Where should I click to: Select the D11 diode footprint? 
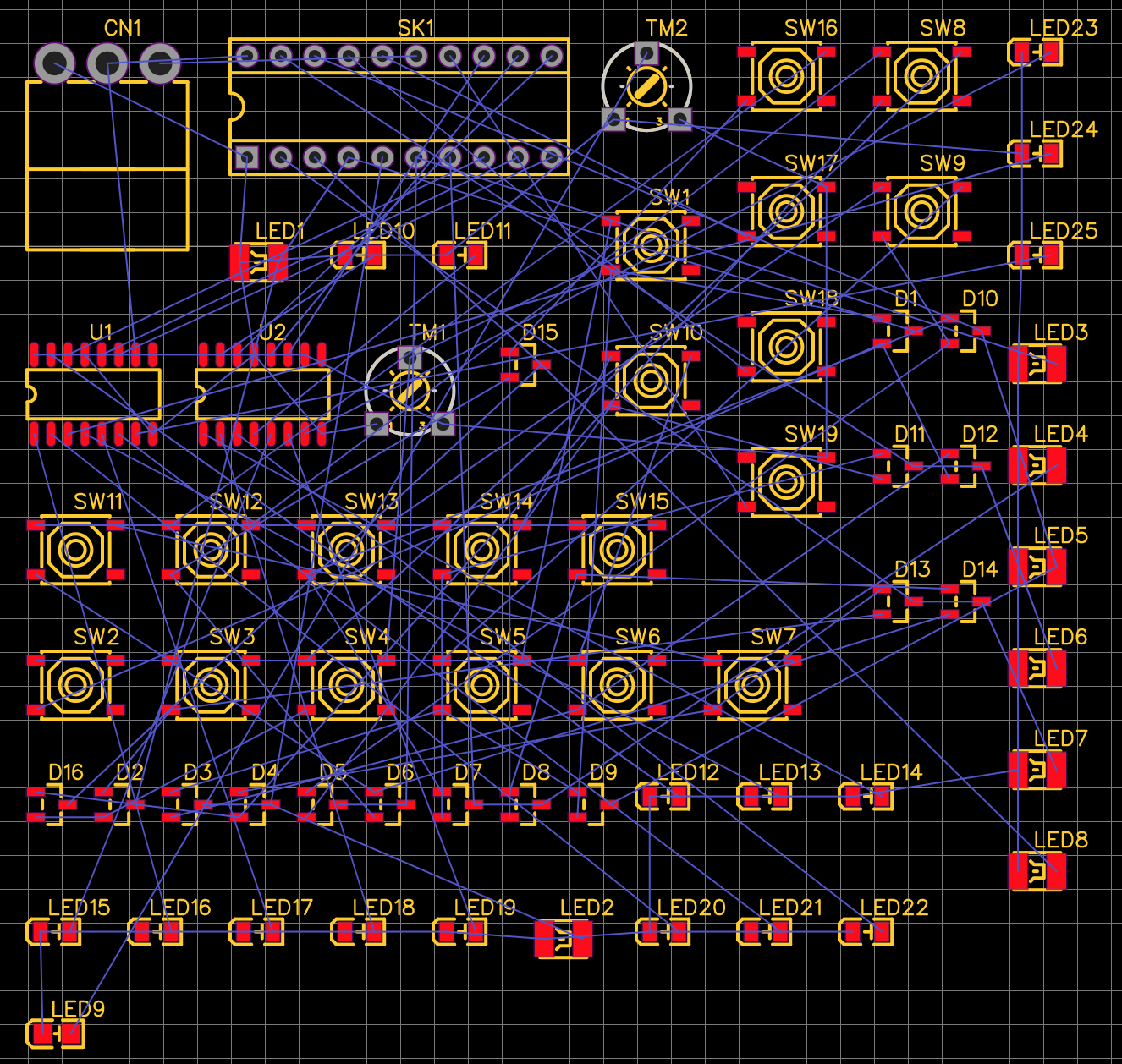(x=897, y=467)
